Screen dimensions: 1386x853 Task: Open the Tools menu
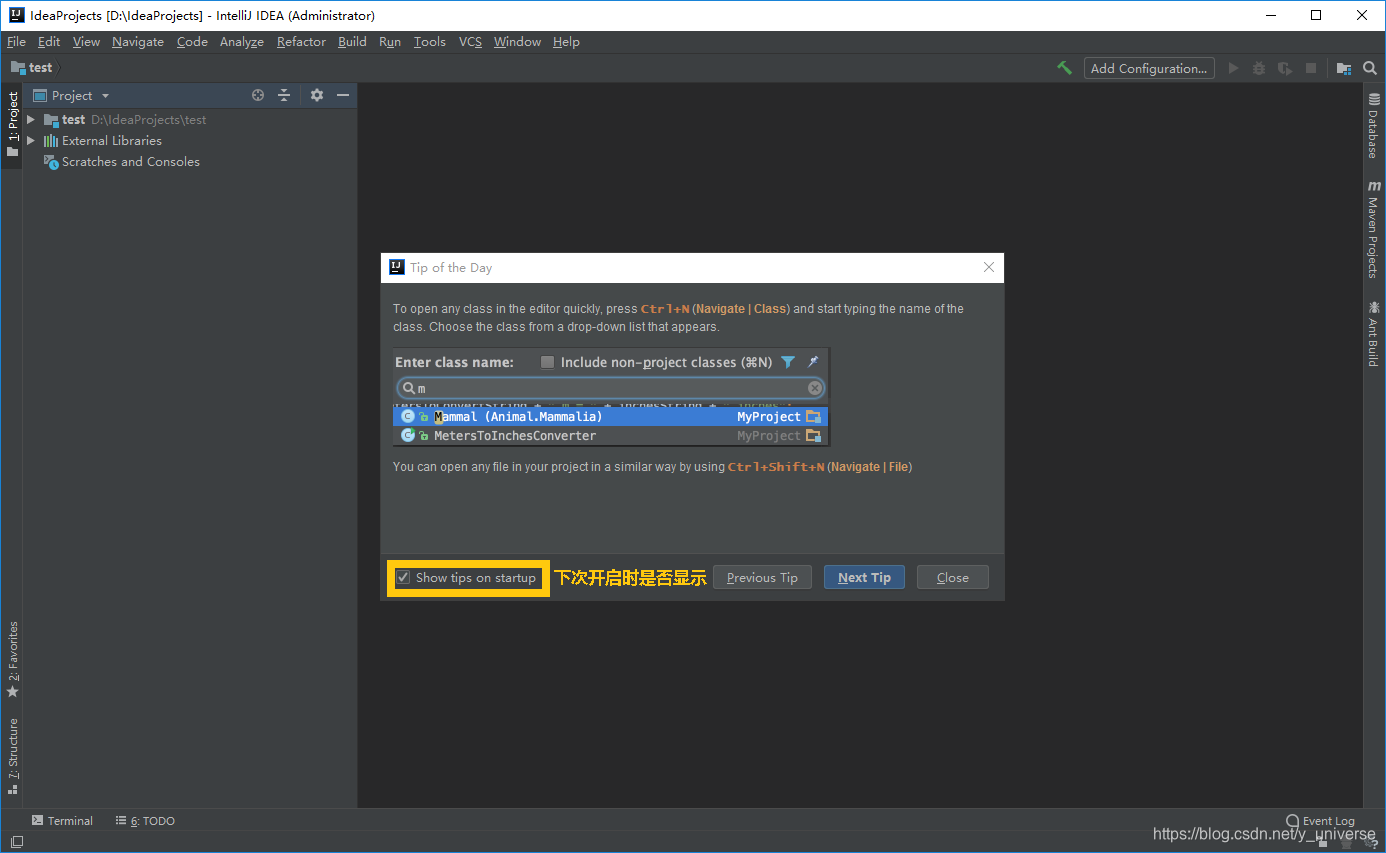coord(430,42)
